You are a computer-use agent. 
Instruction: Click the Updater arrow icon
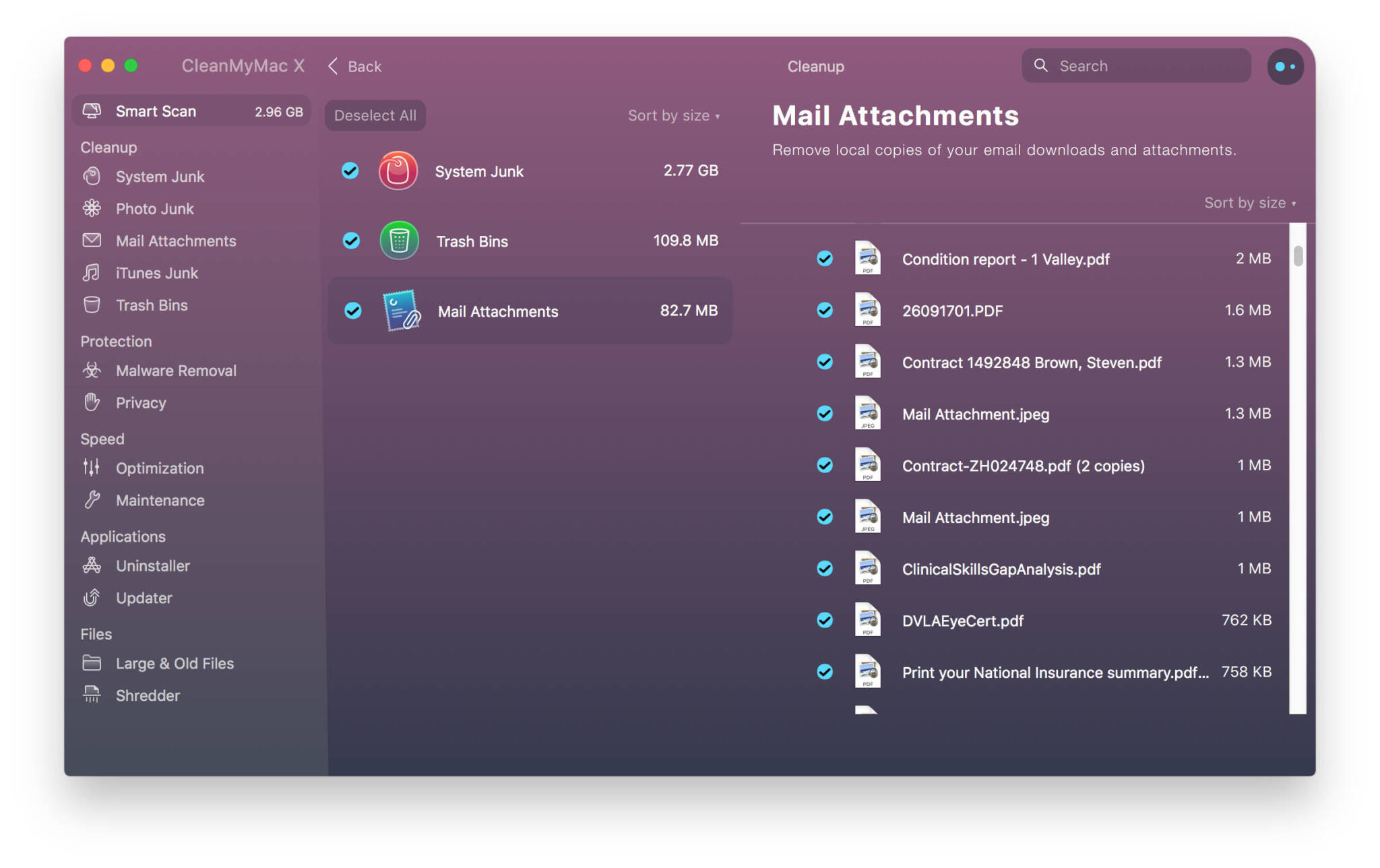tap(92, 598)
